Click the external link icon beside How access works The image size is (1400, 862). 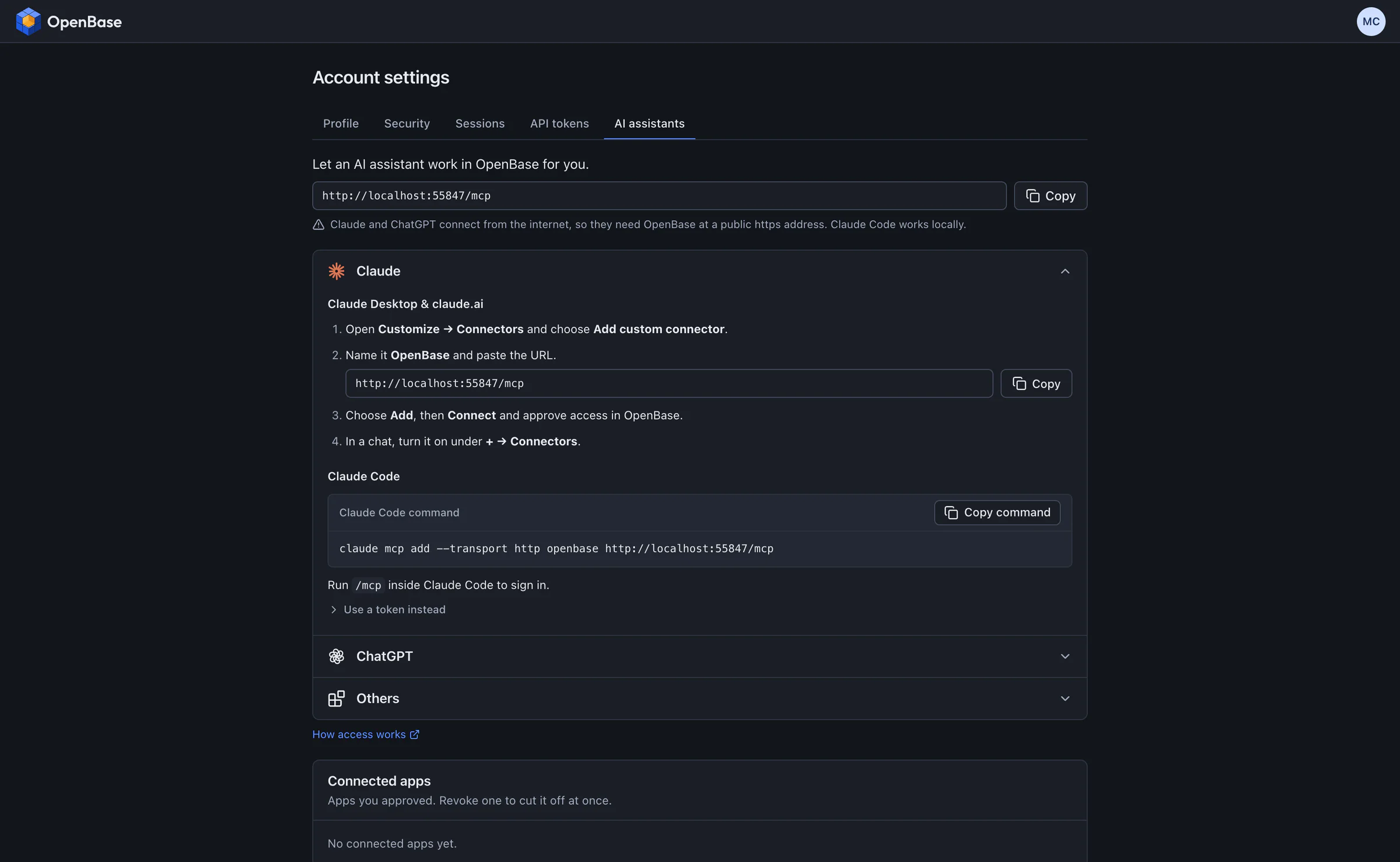click(414, 734)
